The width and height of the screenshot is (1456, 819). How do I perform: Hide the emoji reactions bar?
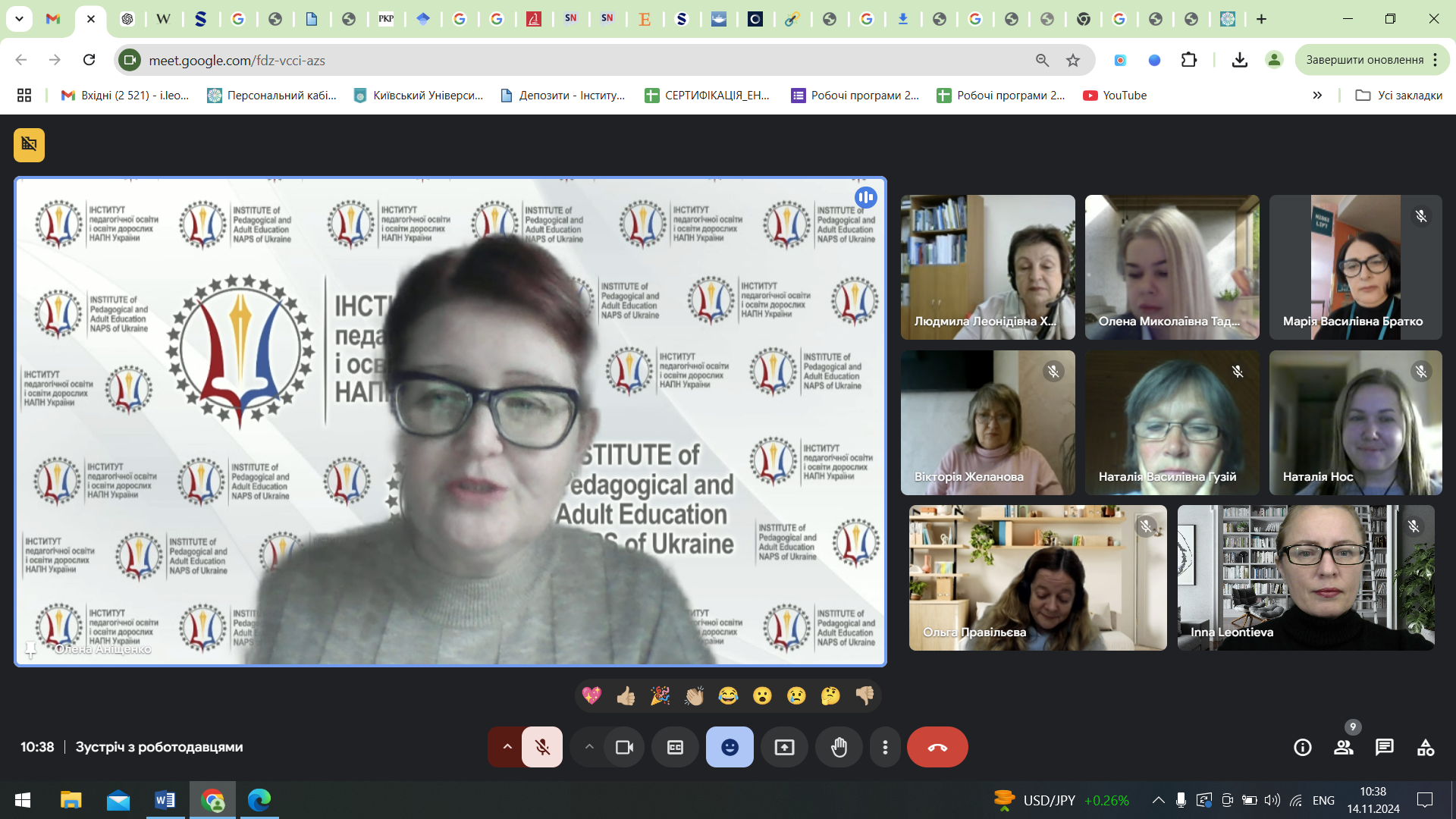[730, 747]
